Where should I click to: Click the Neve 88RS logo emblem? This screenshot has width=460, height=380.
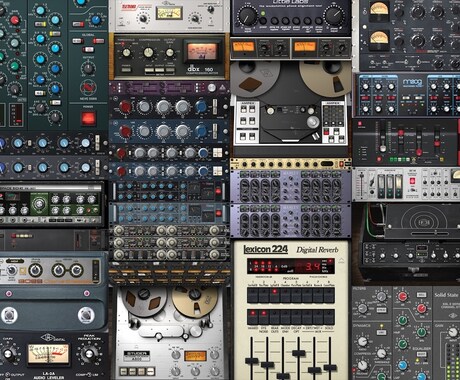[x=88, y=88]
